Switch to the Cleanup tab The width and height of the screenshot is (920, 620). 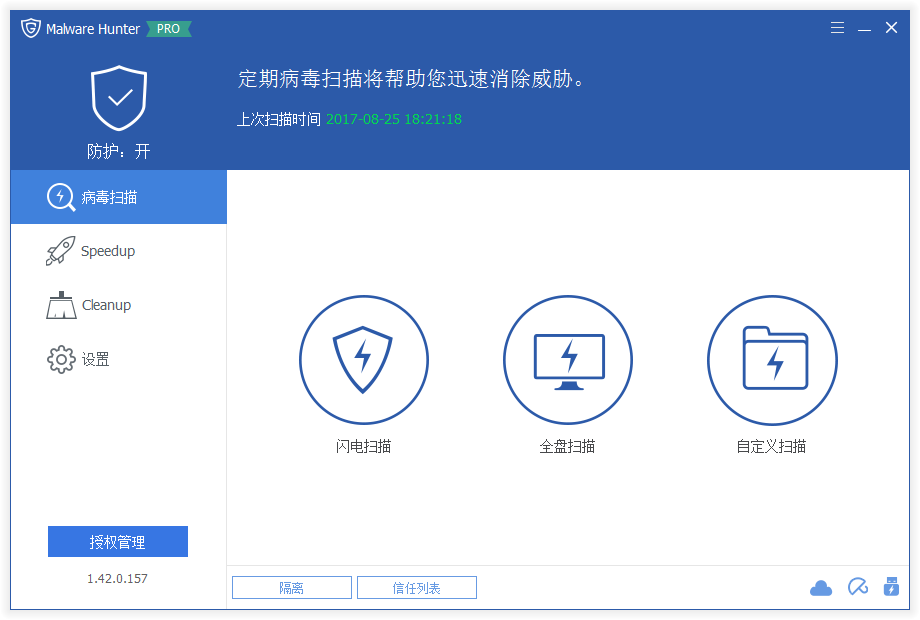104,304
